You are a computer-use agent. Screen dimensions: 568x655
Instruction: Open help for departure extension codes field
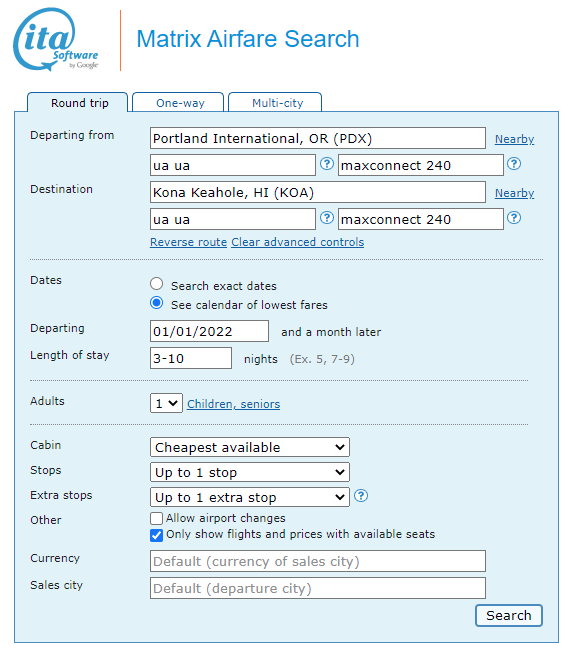(x=514, y=164)
